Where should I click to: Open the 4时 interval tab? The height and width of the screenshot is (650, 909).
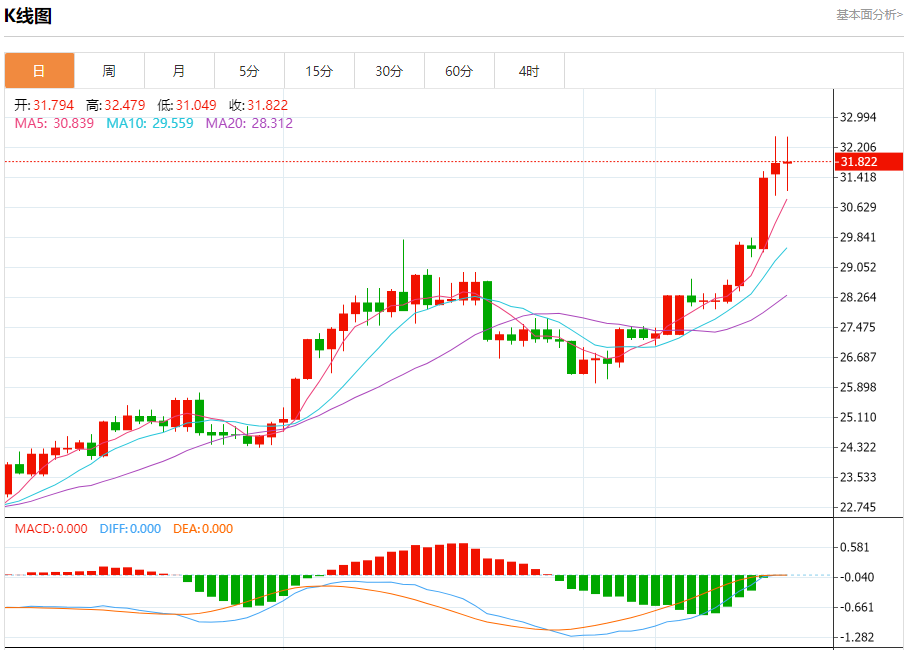[529, 71]
